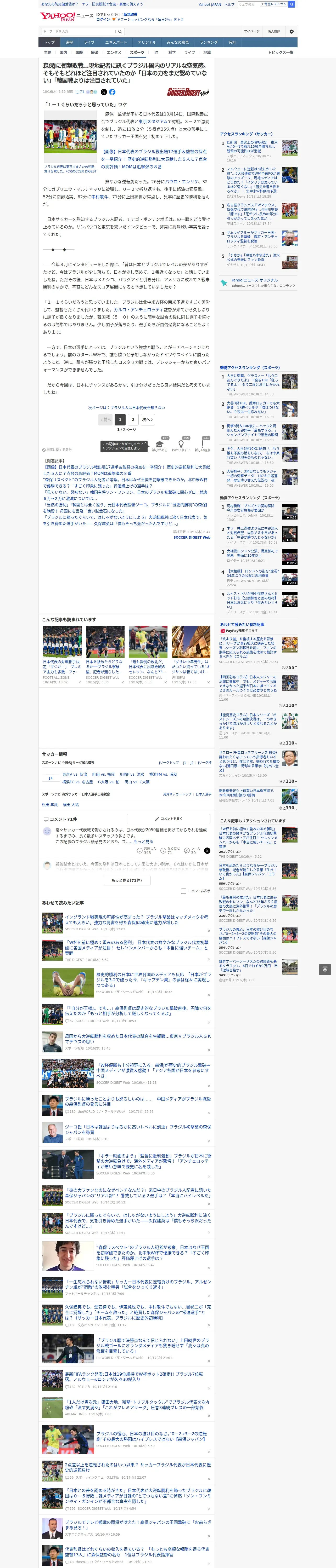Open the ログイン link in the header
The height and width of the screenshot is (1568, 336).
(x=103, y=20)
